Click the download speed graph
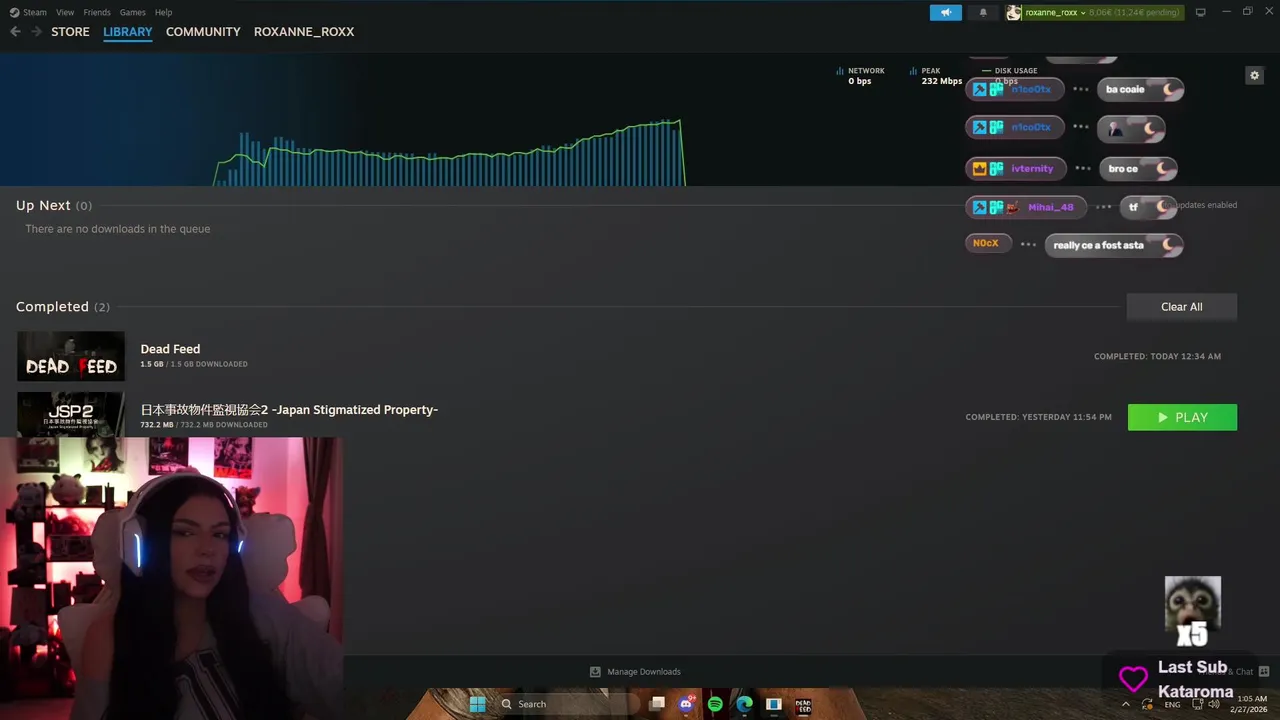The image size is (1280, 720). click(x=448, y=152)
